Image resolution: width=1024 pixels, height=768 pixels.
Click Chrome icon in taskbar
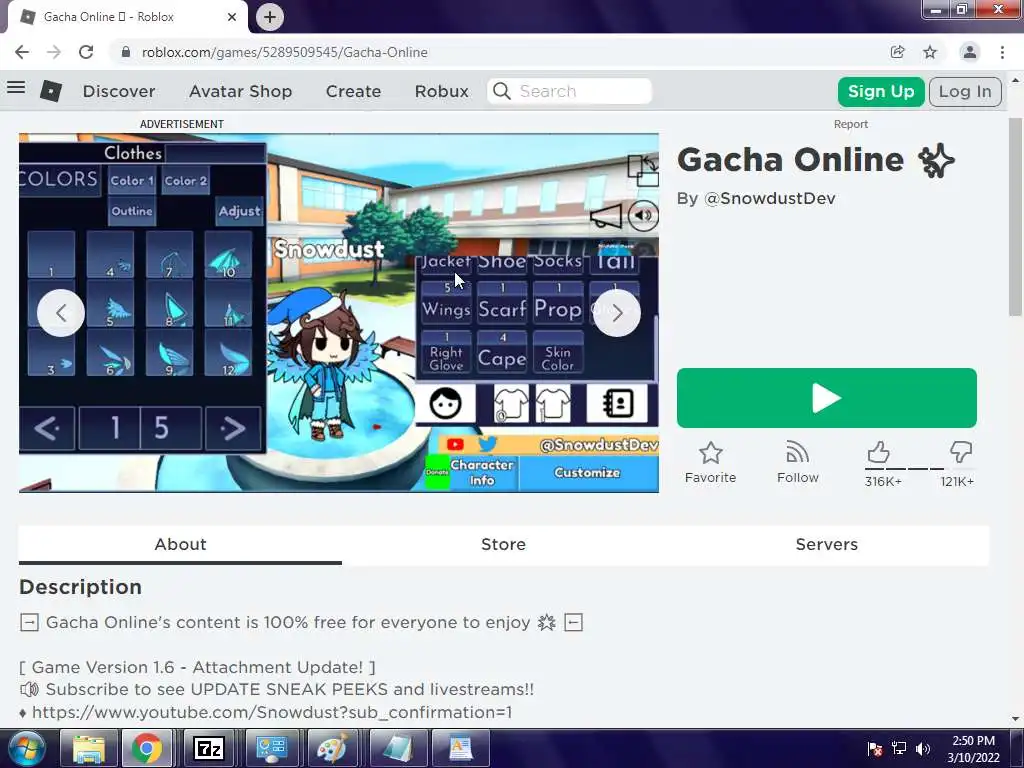coord(147,748)
